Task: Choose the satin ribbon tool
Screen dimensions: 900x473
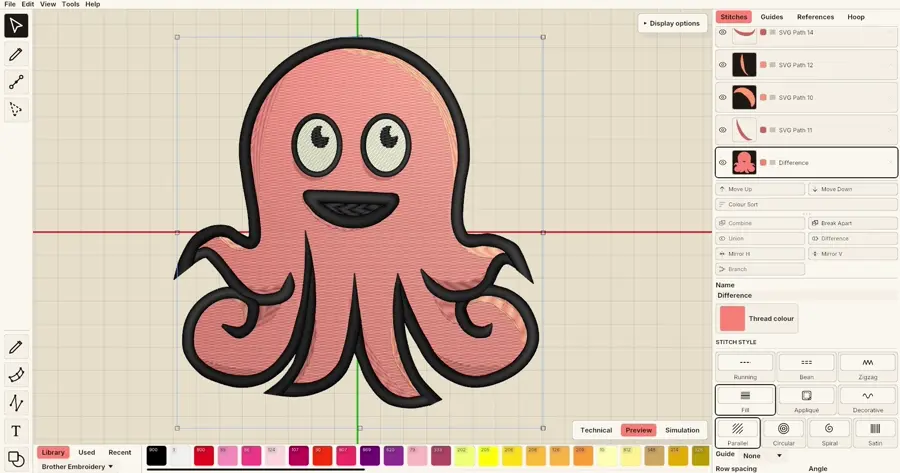Action: (16, 375)
